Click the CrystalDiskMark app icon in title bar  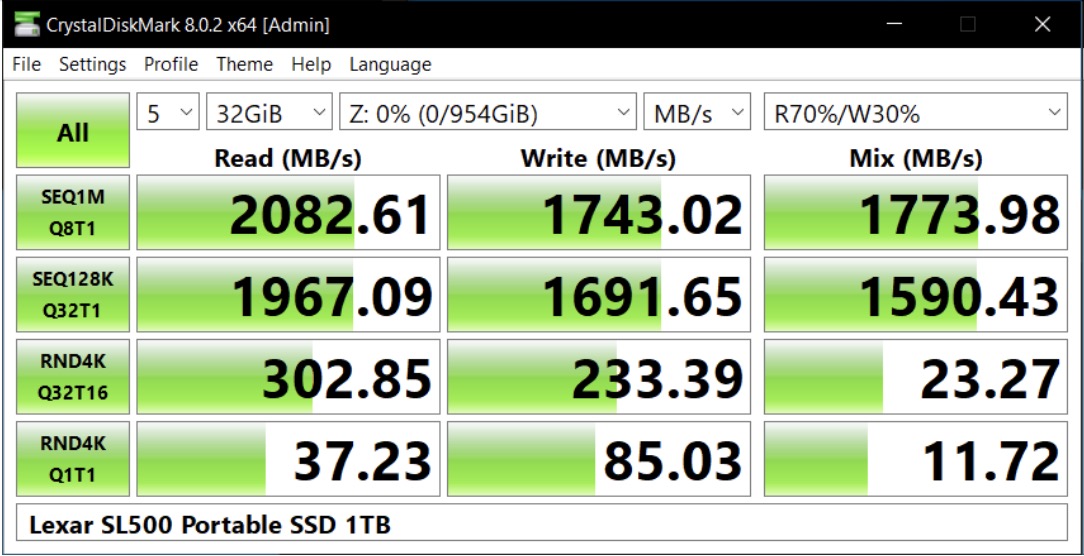pyautogui.click(x=26, y=25)
